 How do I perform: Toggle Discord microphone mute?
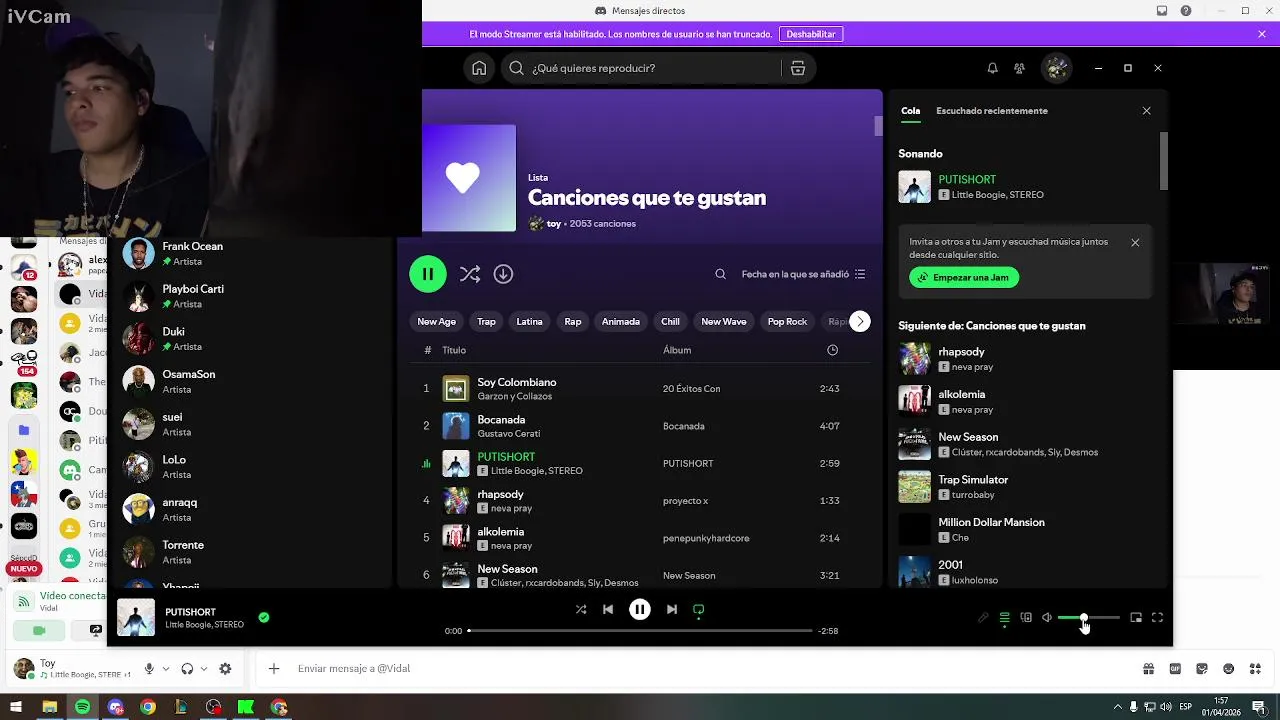coord(149,669)
